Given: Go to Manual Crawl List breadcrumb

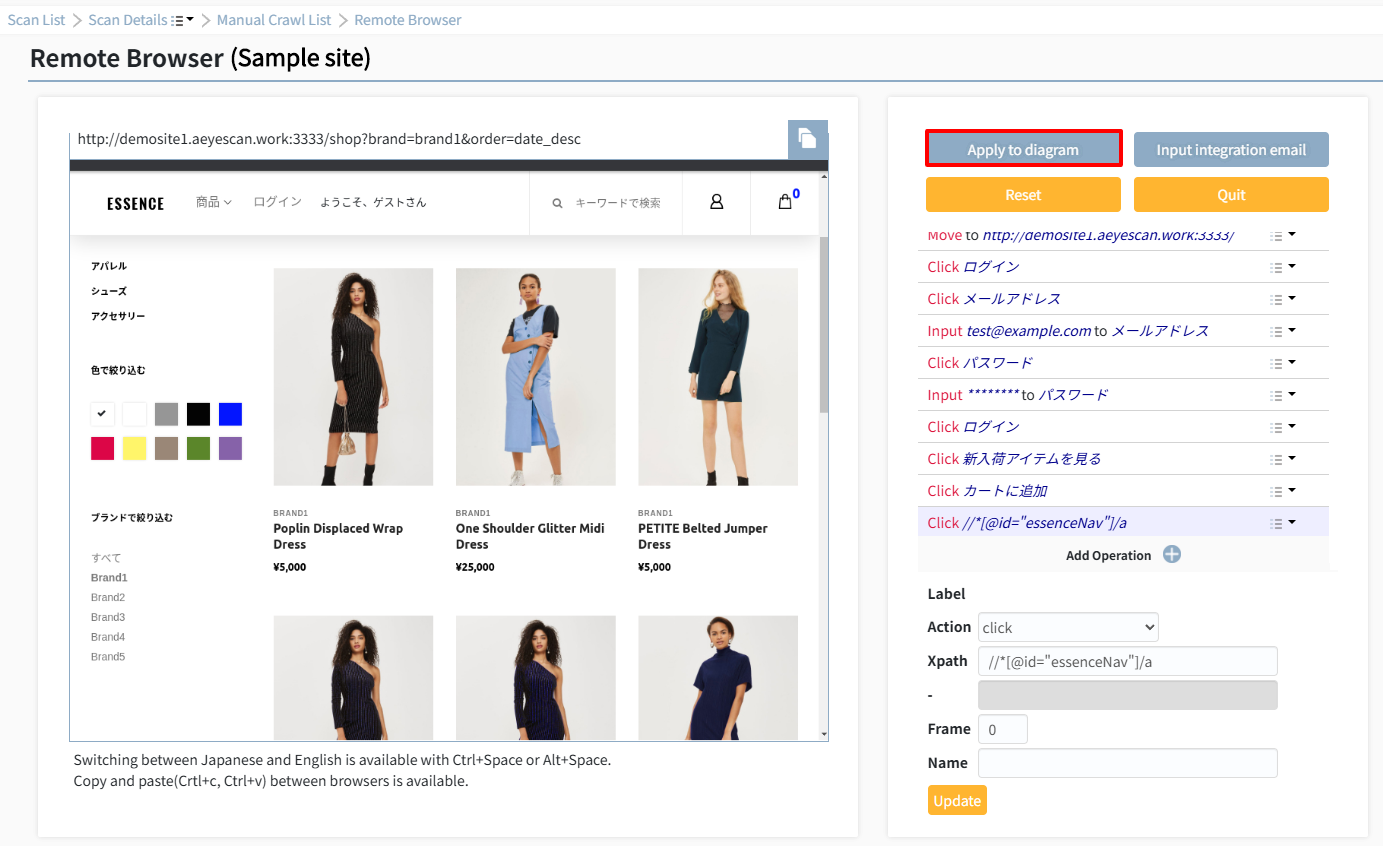Looking at the screenshot, I should 273,20.
